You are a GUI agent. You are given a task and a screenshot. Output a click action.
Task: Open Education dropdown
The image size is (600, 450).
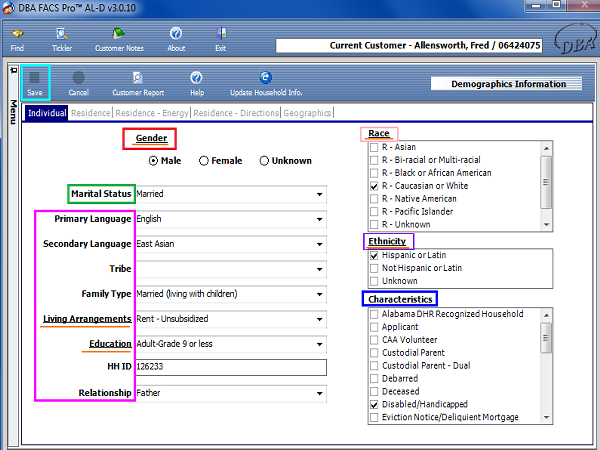(320, 344)
